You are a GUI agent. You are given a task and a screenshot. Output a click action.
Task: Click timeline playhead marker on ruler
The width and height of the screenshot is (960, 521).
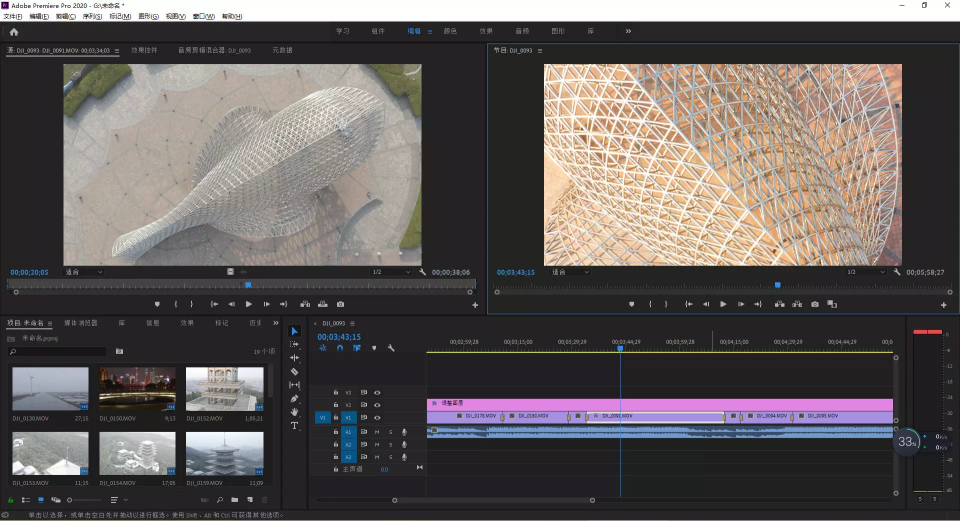(x=620, y=348)
